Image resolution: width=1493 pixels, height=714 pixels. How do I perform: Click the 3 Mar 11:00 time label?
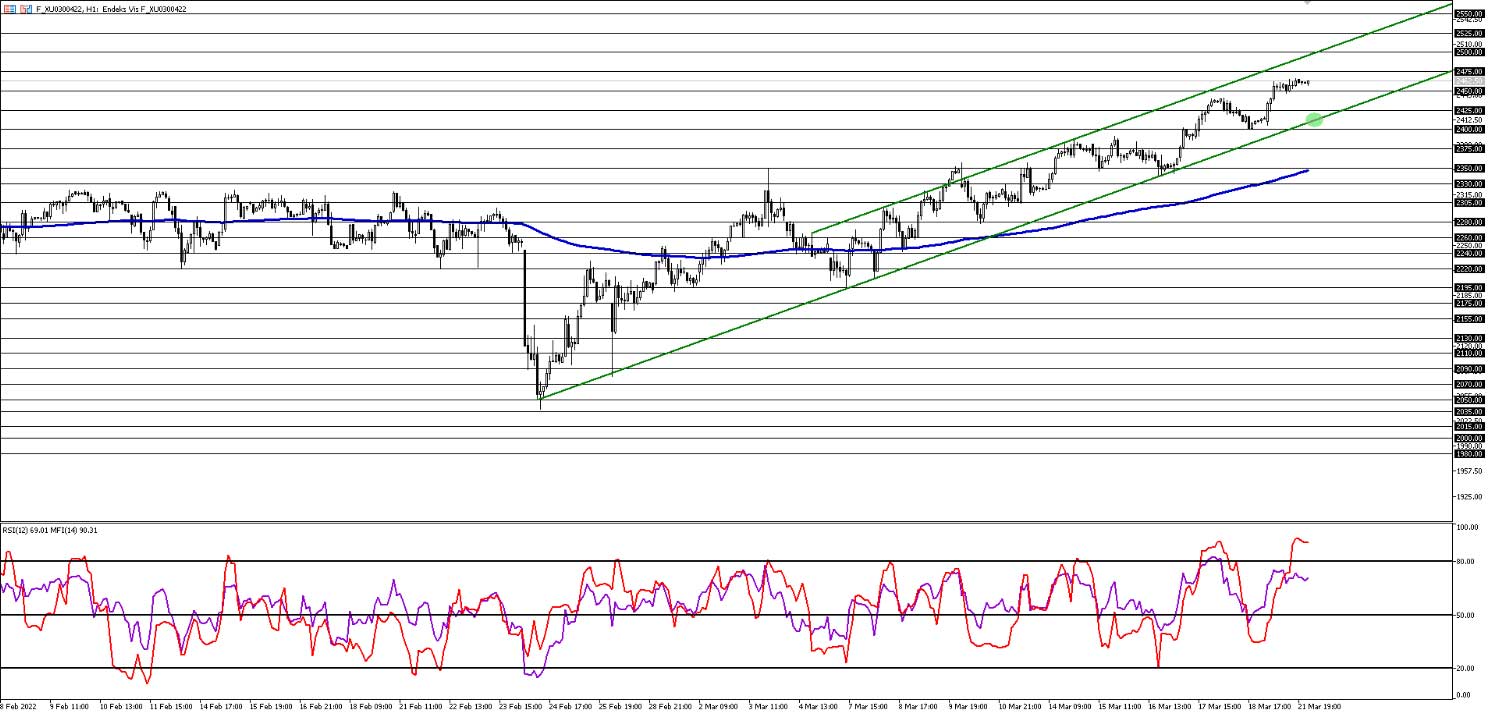tap(769, 706)
